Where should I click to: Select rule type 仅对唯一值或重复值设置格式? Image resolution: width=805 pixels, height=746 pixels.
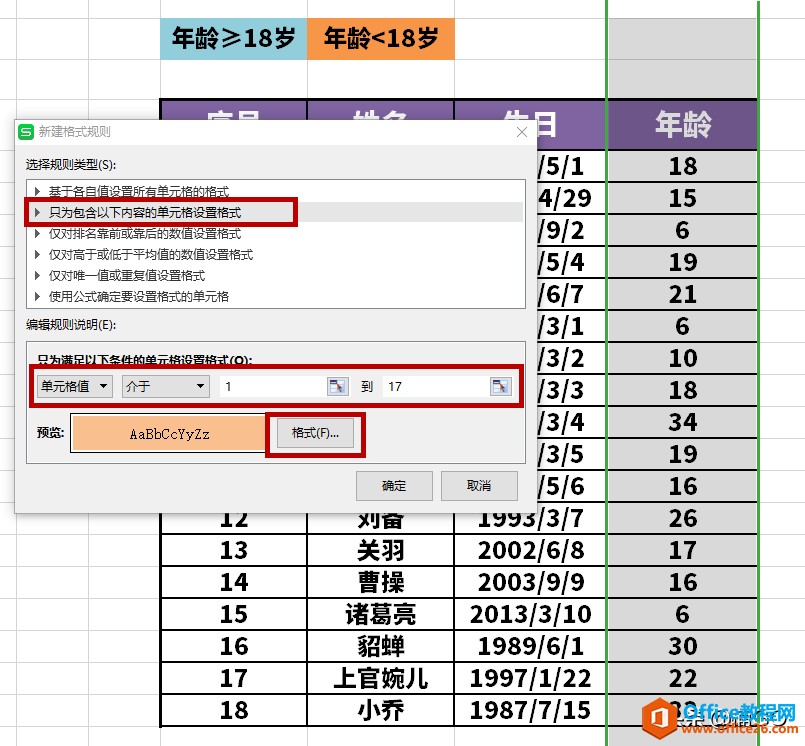click(x=276, y=276)
